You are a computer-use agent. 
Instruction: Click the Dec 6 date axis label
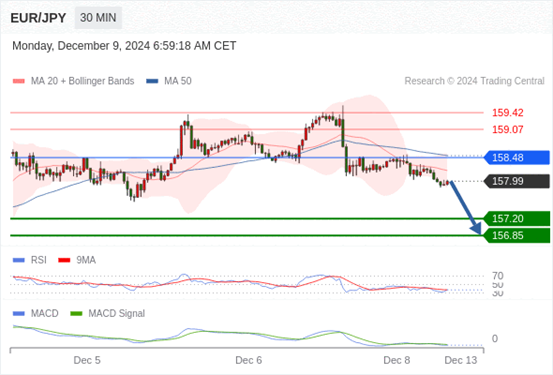(249, 360)
